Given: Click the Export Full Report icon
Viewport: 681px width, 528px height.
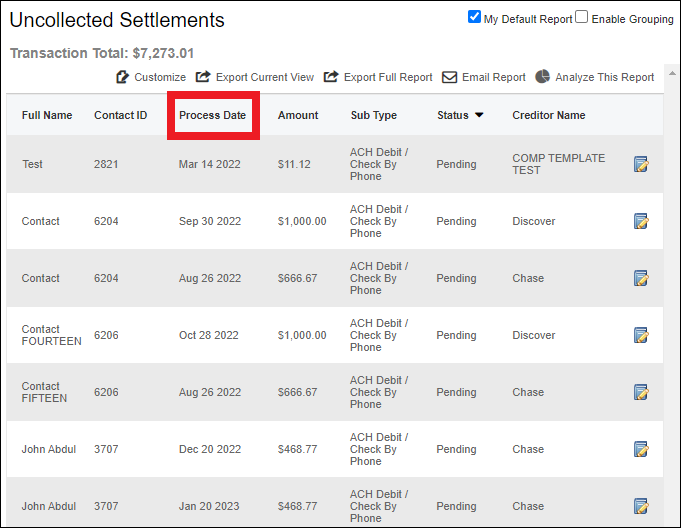Looking at the screenshot, I should 331,76.
